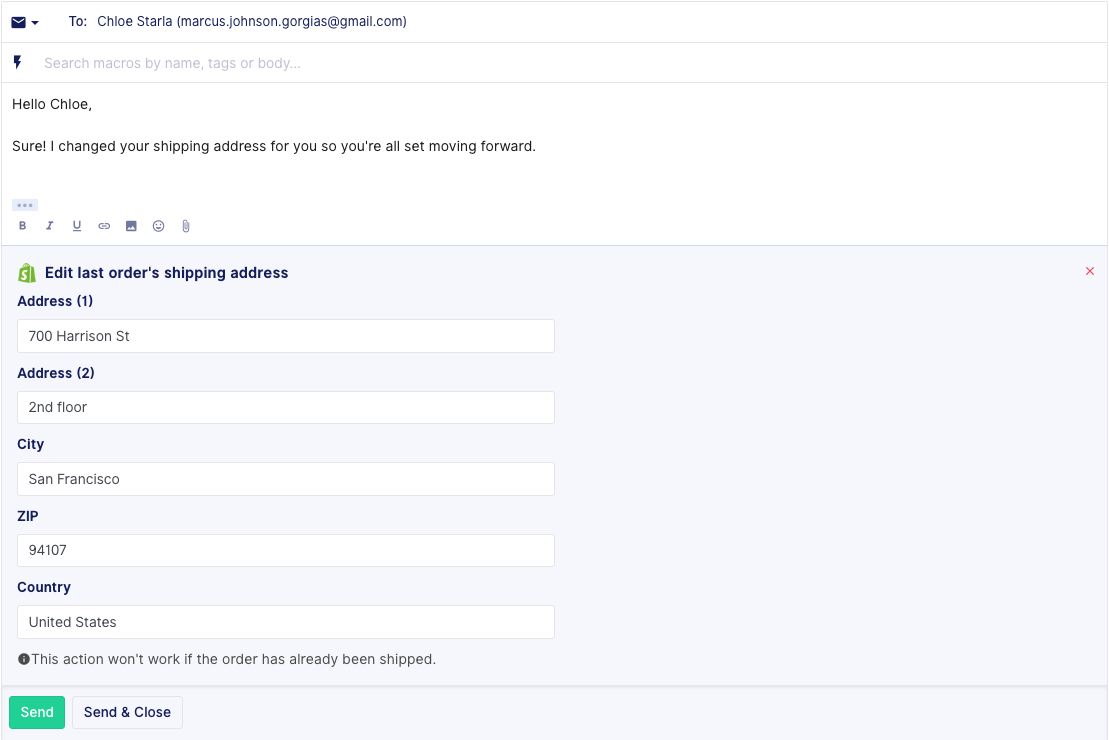Click the City input field

point(286,479)
